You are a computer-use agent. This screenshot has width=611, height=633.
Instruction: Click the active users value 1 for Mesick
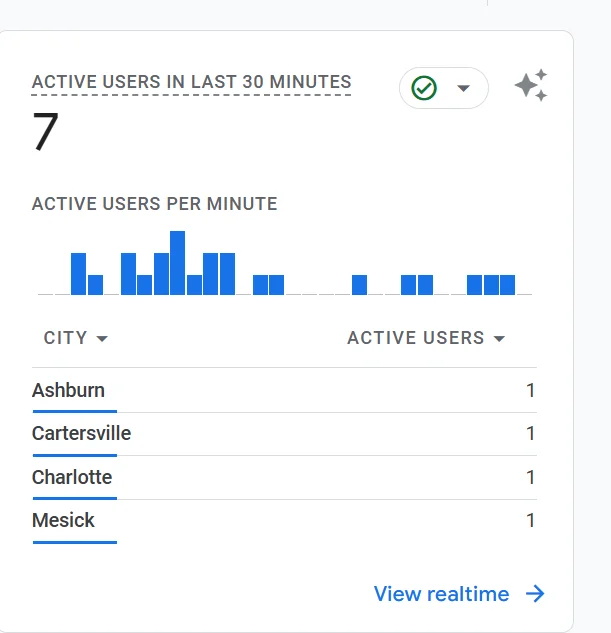(x=531, y=520)
